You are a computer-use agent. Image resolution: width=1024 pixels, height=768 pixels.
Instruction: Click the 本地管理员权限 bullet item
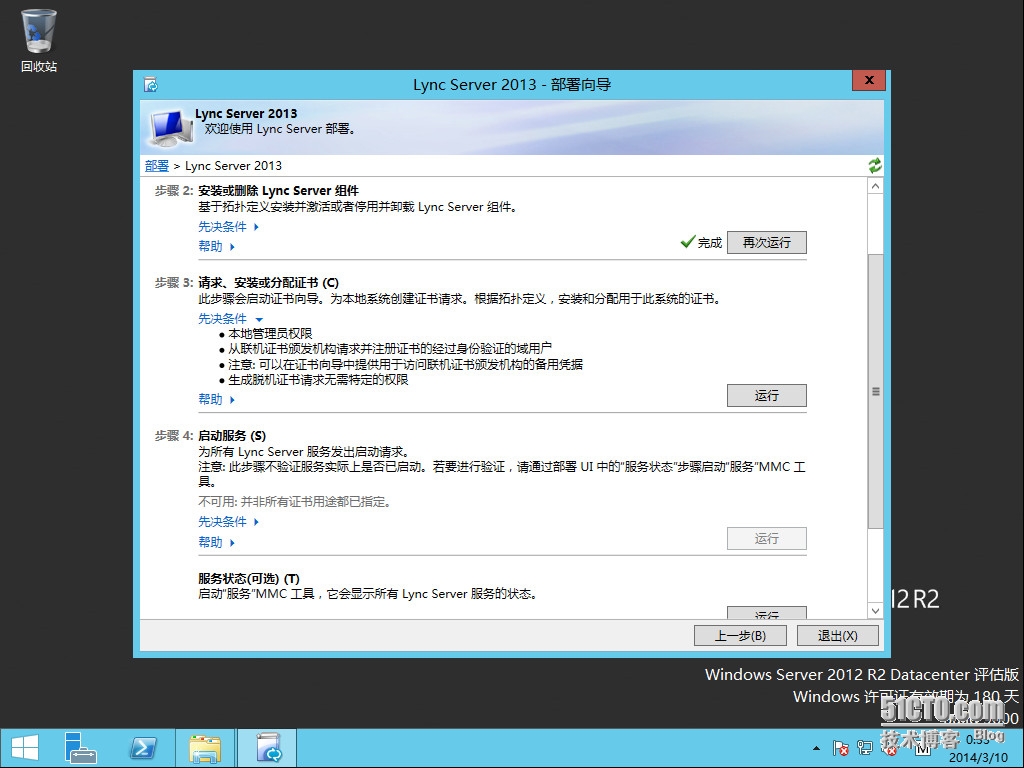pos(270,334)
